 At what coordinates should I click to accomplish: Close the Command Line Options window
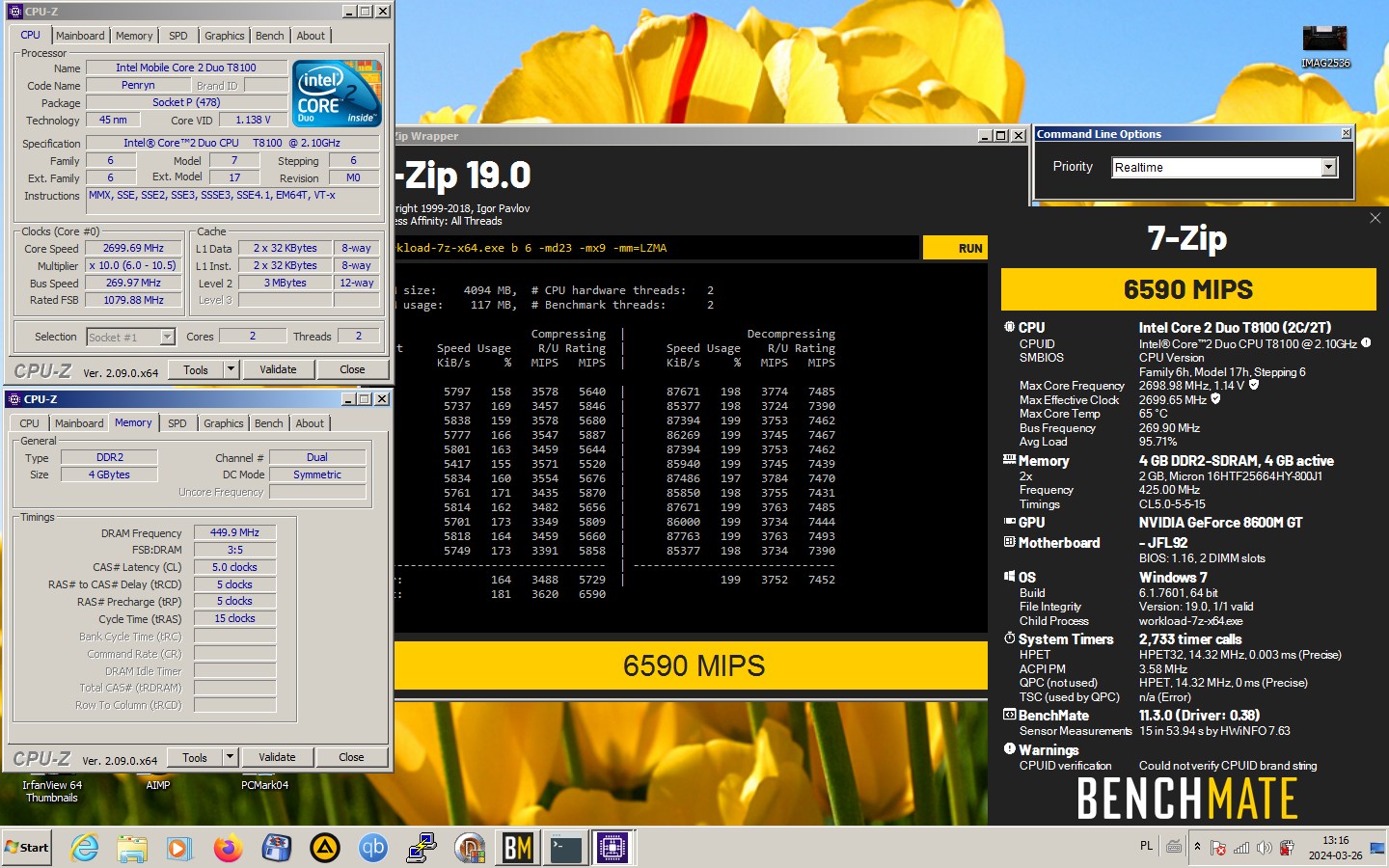tap(1347, 133)
